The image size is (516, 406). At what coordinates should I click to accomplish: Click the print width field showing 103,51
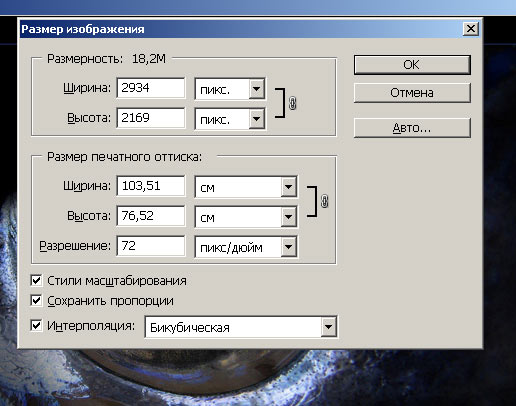pyautogui.click(x=151, y=186)
